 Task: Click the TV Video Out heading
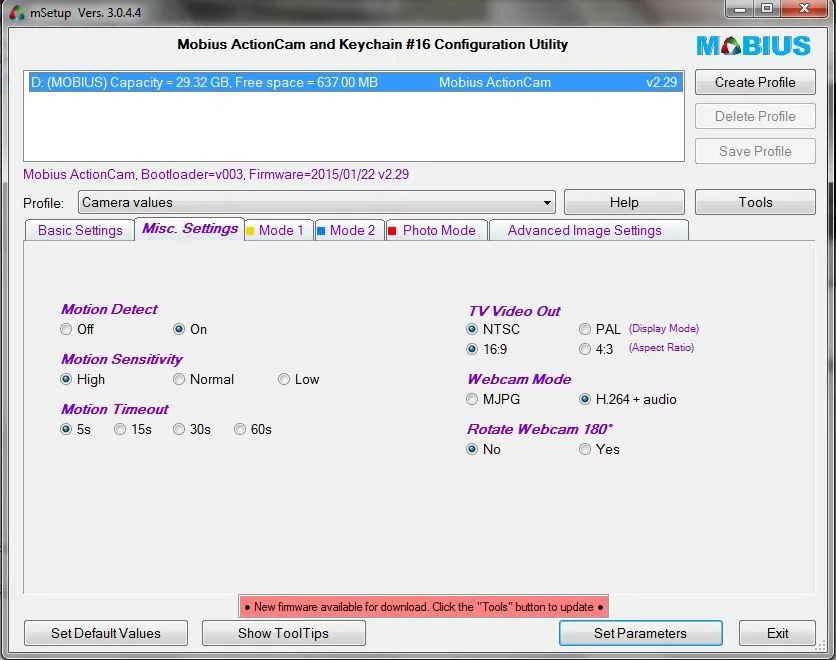515,311
